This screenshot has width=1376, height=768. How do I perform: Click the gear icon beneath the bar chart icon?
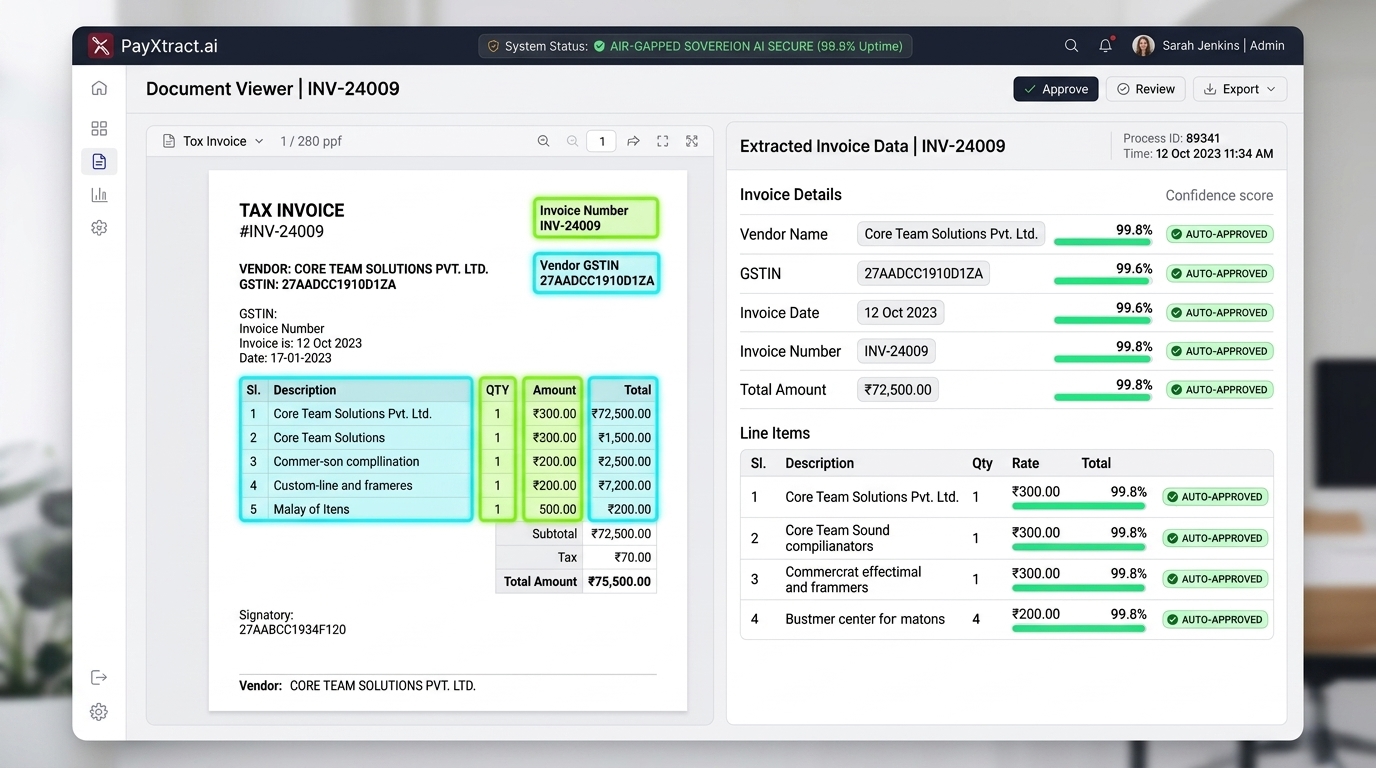pos(99,228)
